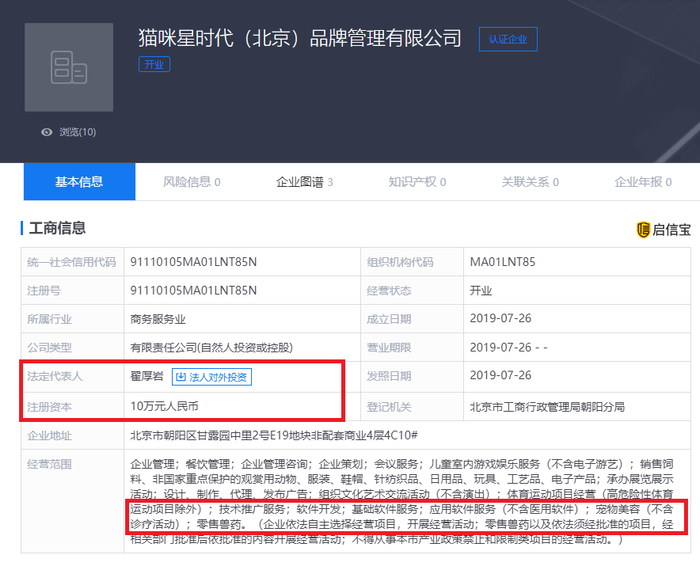Click the 注册资本 label cell
Image resolution: width=700 pixels, height=570 pixels.
point(72,407)
